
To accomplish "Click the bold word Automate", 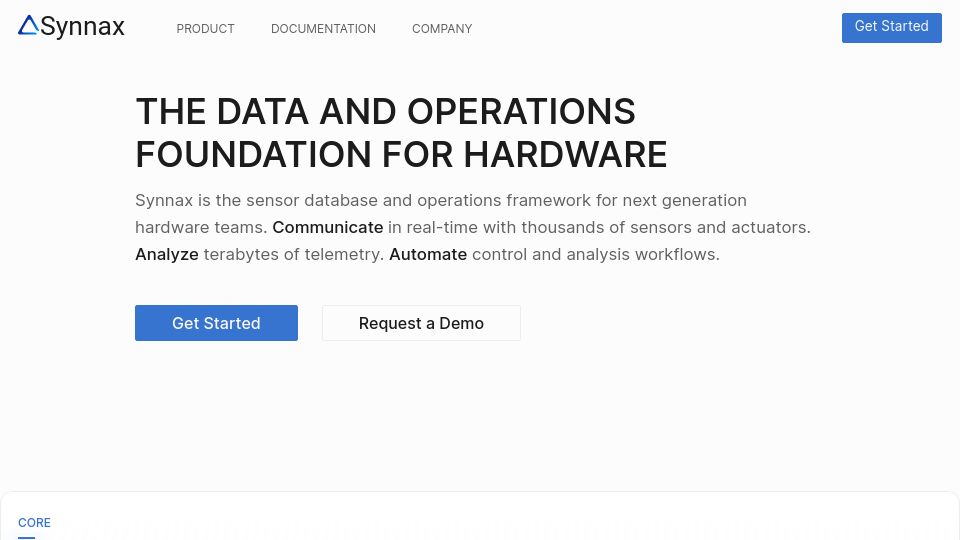I will click(428, 254).
